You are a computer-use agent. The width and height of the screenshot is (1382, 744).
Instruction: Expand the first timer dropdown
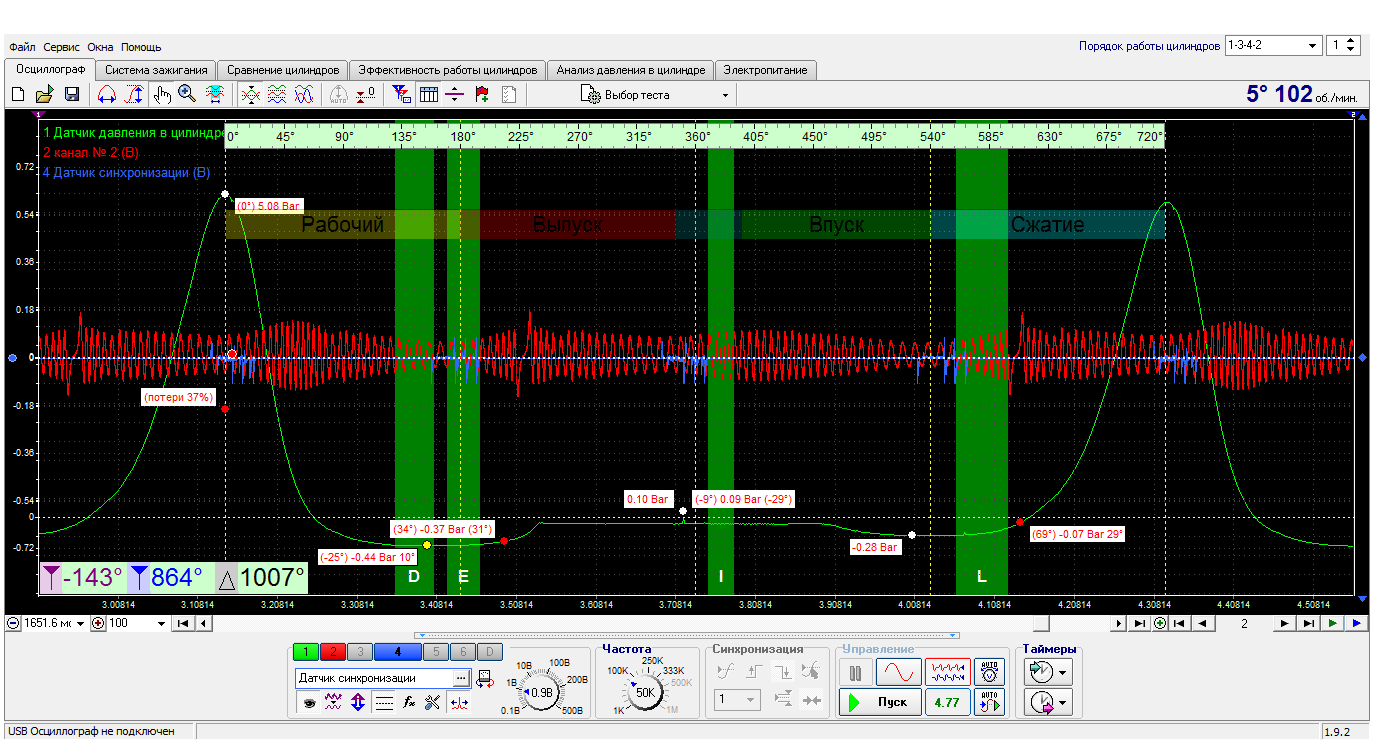(x=1062, y=671)
